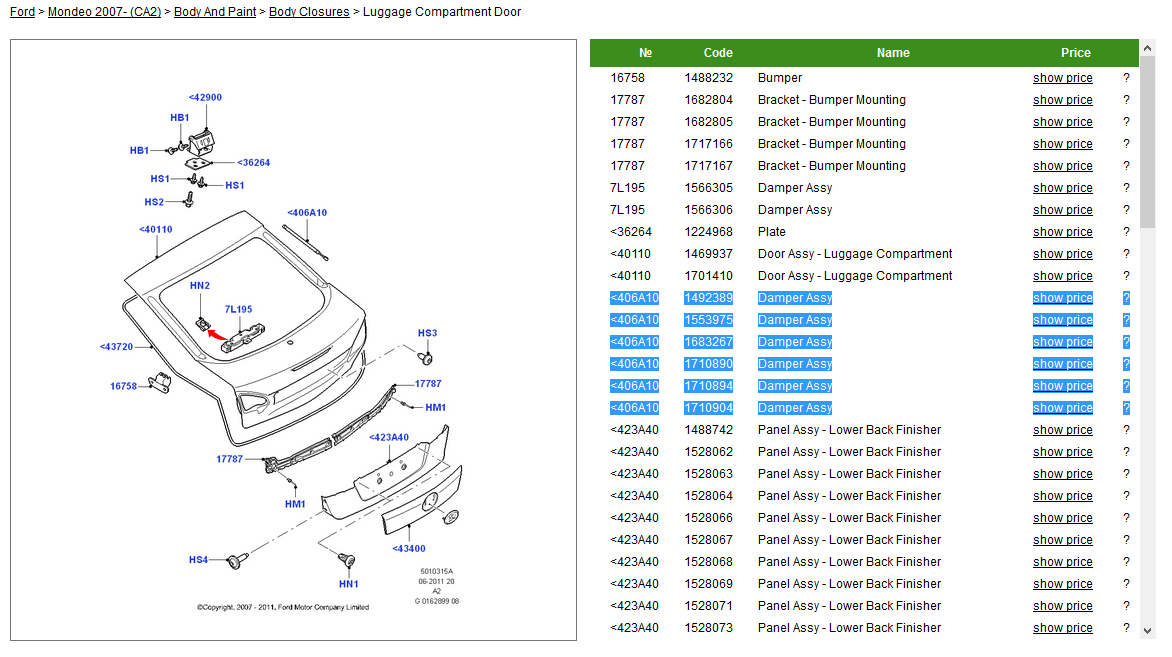
Task: Go to Mondeo 2007- (CA2) breadcrumb
Action: (104, 12)
